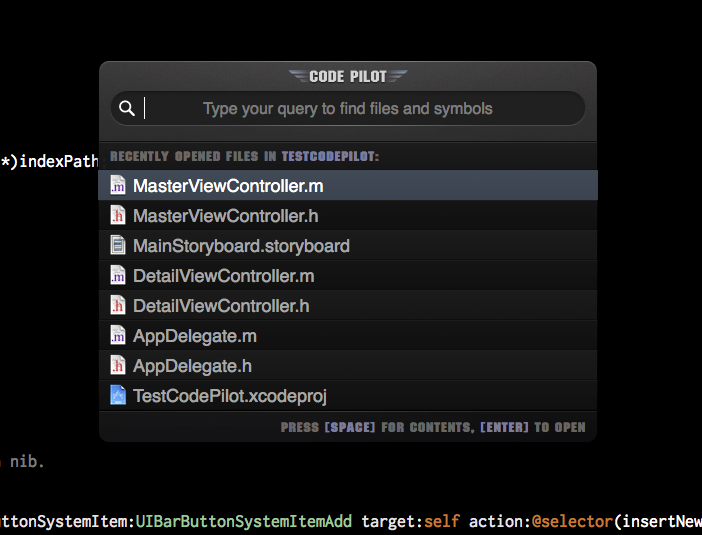Select the AppDelegate.m file name

point(195,336)
